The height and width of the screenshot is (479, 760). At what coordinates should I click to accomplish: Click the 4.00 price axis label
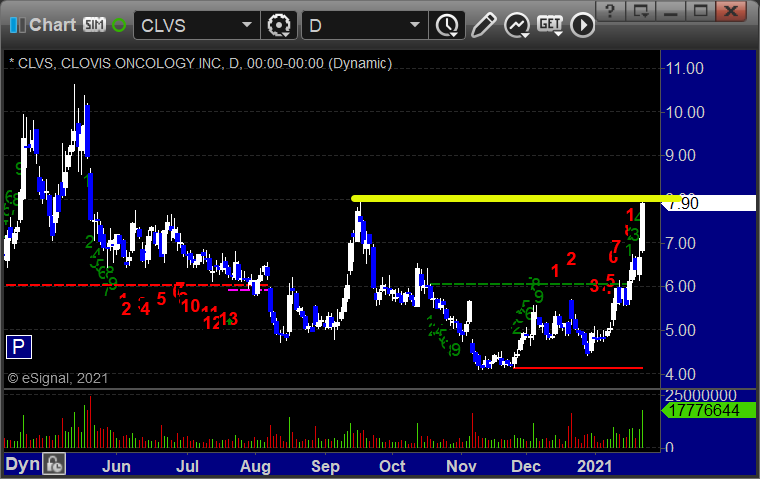point(681,374)
